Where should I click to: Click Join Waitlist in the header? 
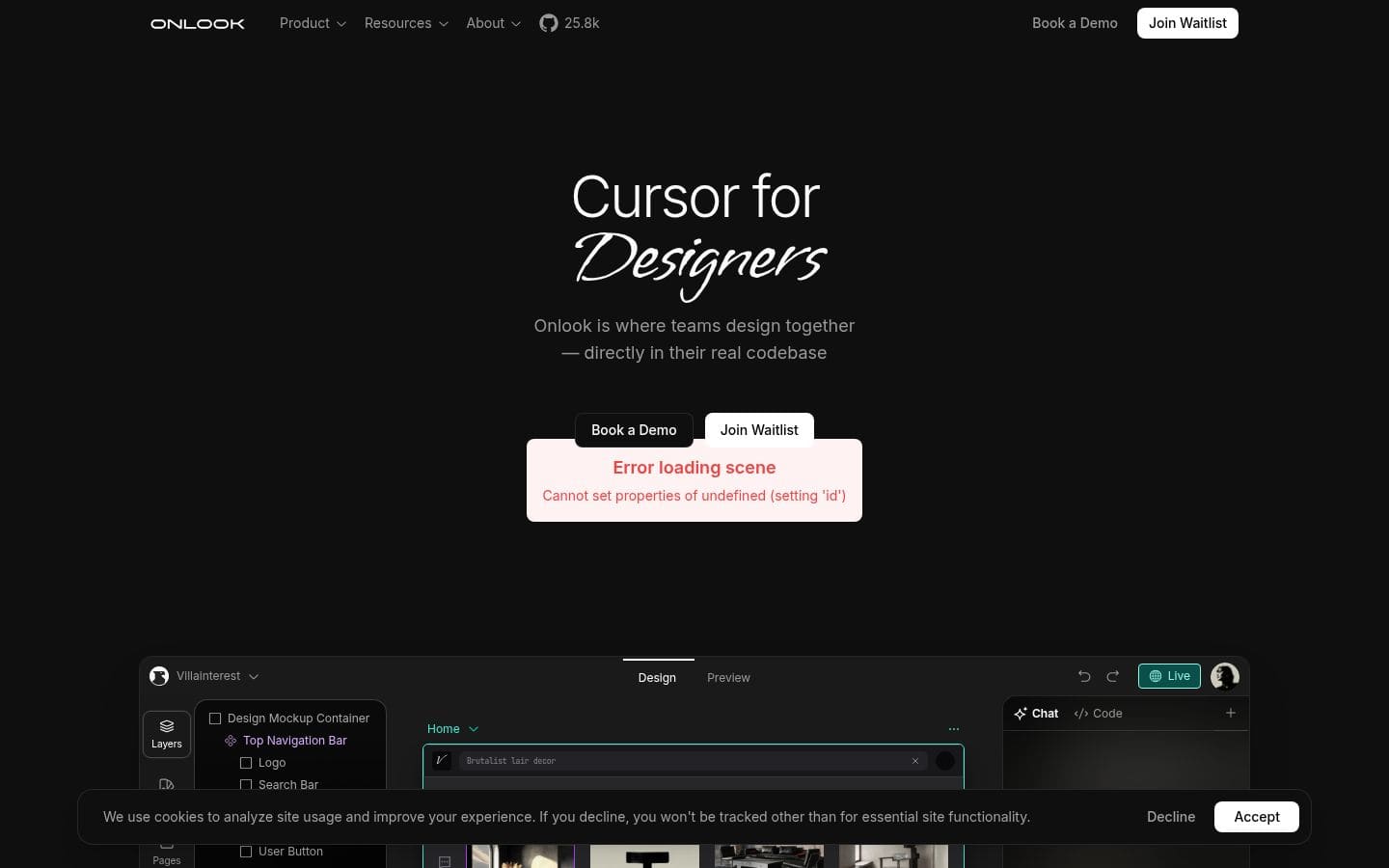point(1187,23)
